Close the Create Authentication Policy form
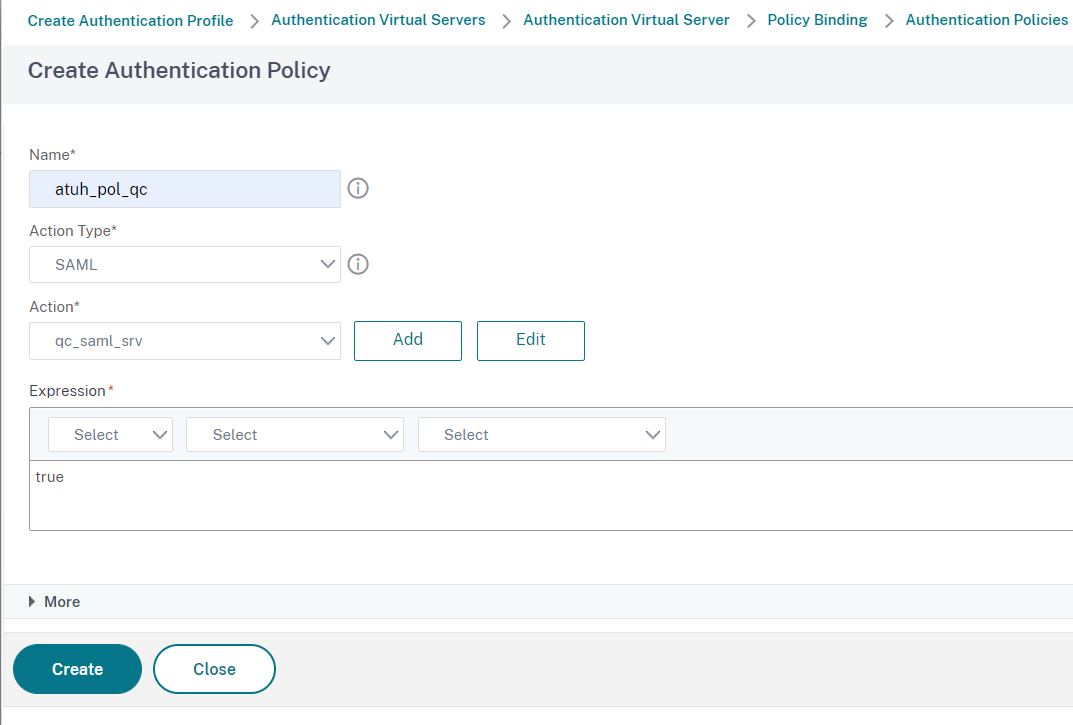The height and width of the screenshot is (725, 1073). [214, 668]
